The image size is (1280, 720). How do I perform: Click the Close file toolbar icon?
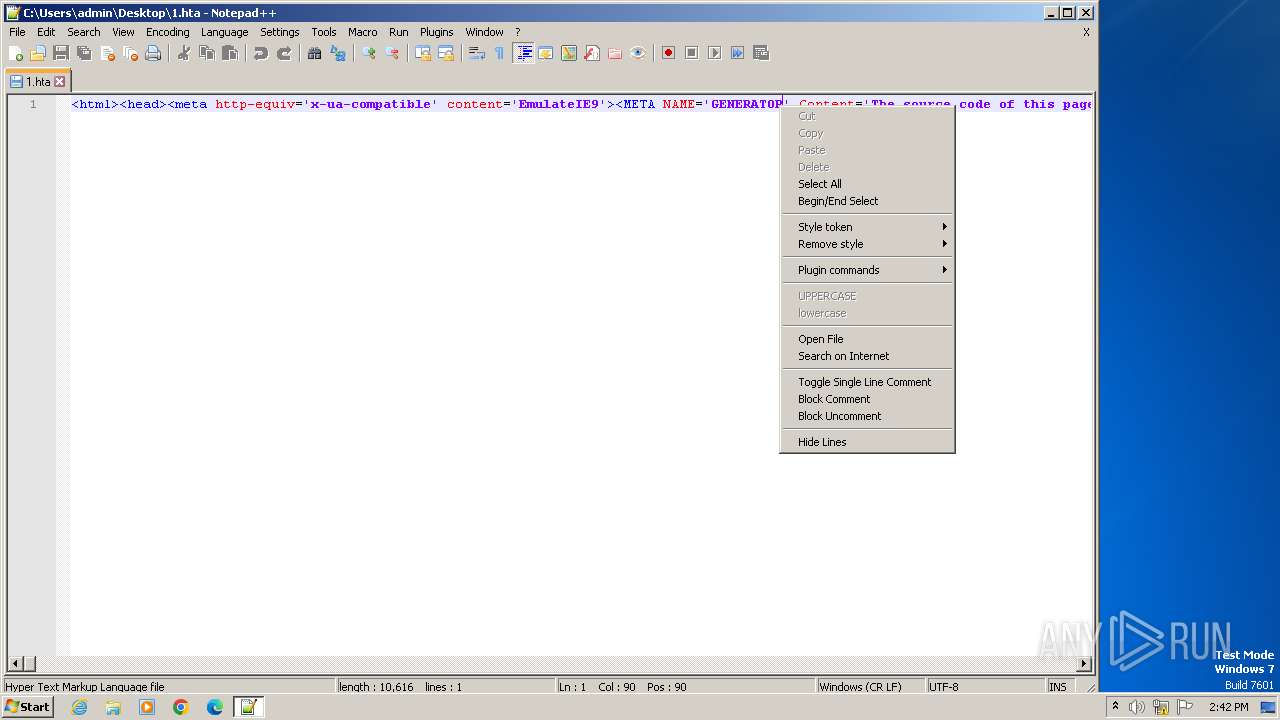tap(107, 53)
